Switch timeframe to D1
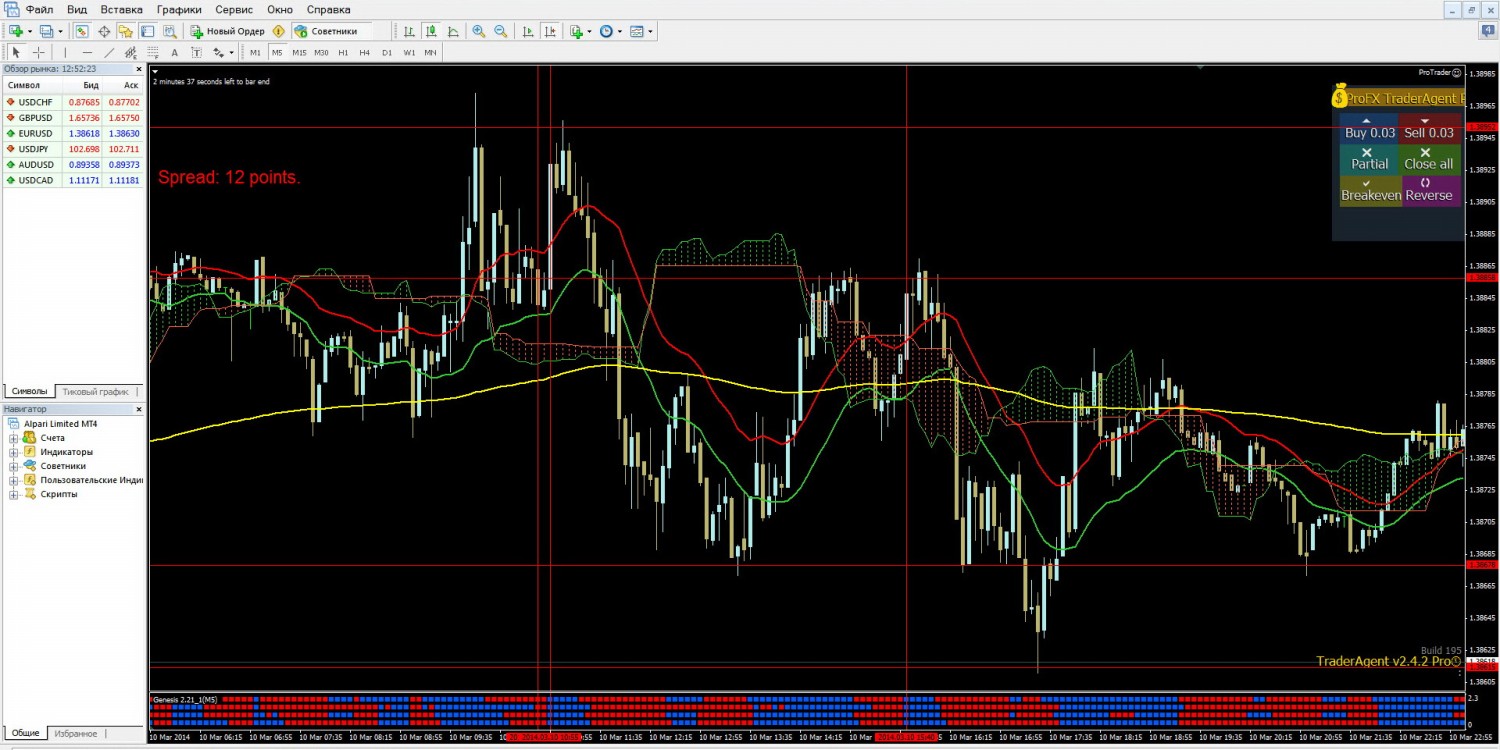This screenshot has width=1500, height=750. point(387,52)
